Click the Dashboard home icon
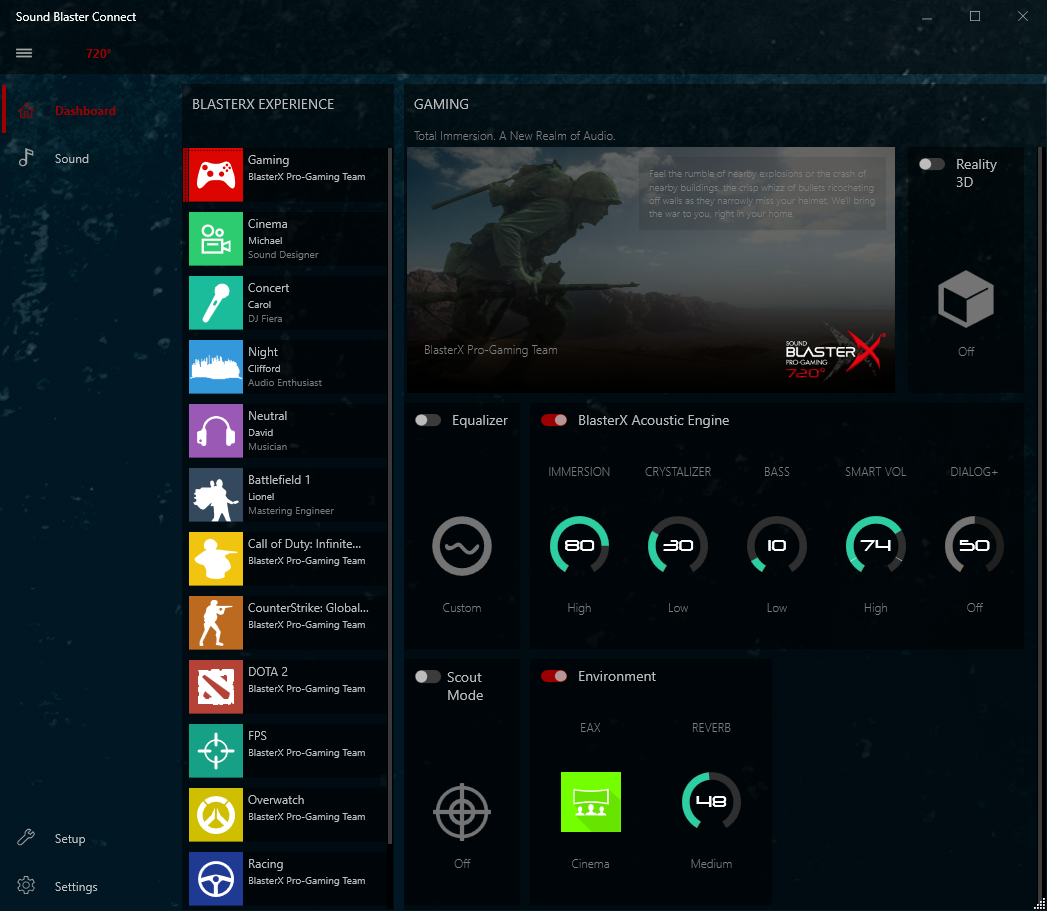Viewport: 1047px width, 911px height. coord(26,110)
